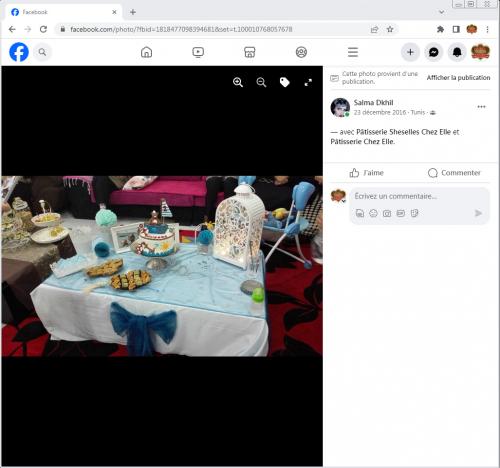The image size is (500, 468).
Task: Send the comment arrow
Action: coord(478,213)
